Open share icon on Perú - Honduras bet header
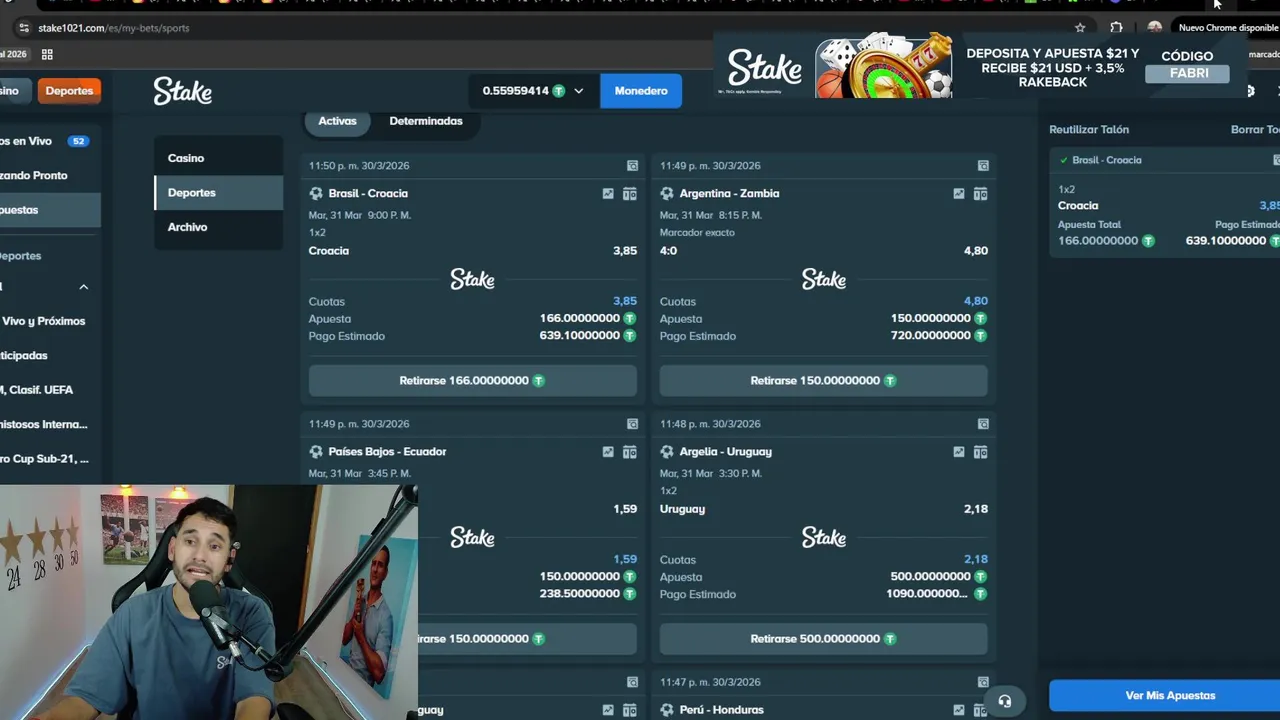Image resolution: width=1280 pixels, height=720 pixels. coord(983,682)
